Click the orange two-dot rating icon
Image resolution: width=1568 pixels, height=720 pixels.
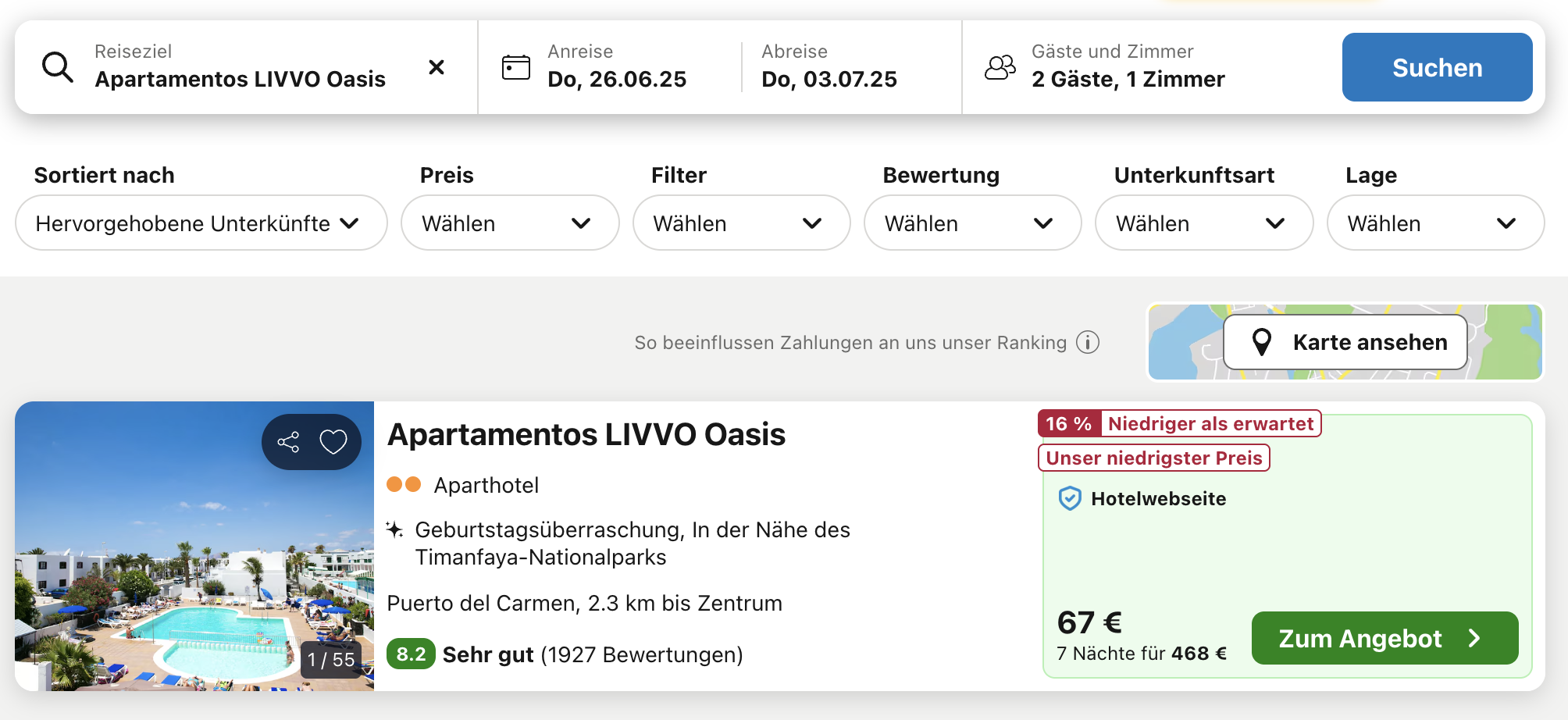(x=404, y=485)
